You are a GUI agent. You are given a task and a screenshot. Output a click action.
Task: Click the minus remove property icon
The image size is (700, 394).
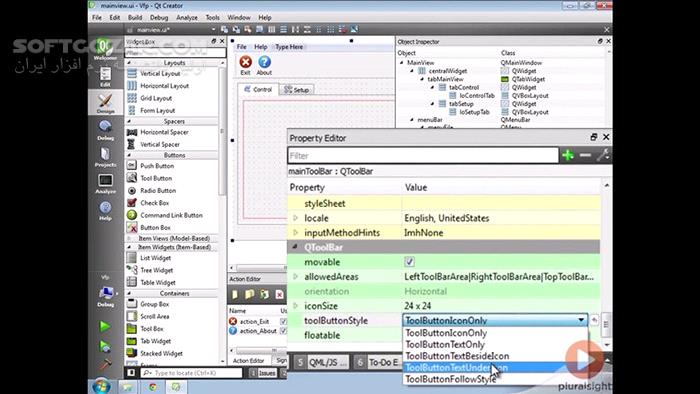(x=585, y=155)
